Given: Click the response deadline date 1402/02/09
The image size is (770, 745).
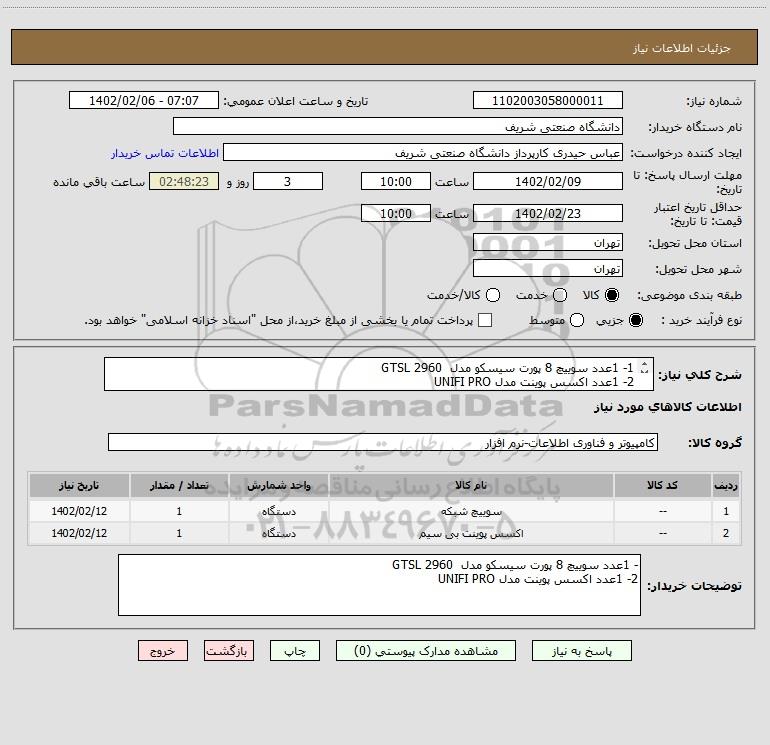Looking at the screenshot, I should tap(548, 181).
